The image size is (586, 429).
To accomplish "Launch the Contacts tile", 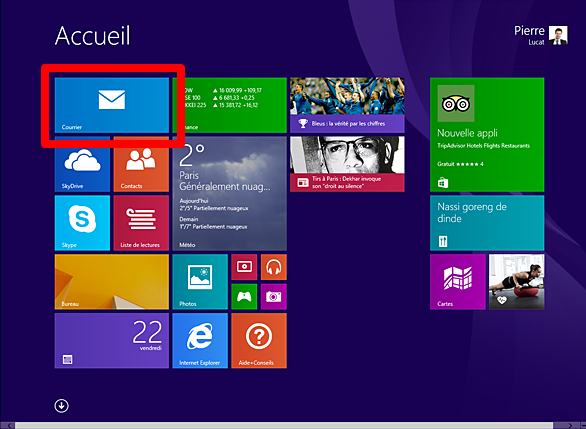I will point(141,164).
